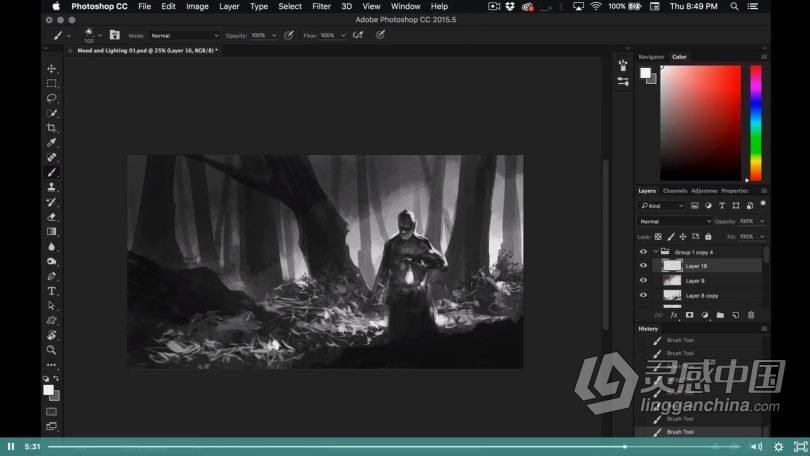Select the Eyedropper tool
Screen dimensions: 810x456
51,143
